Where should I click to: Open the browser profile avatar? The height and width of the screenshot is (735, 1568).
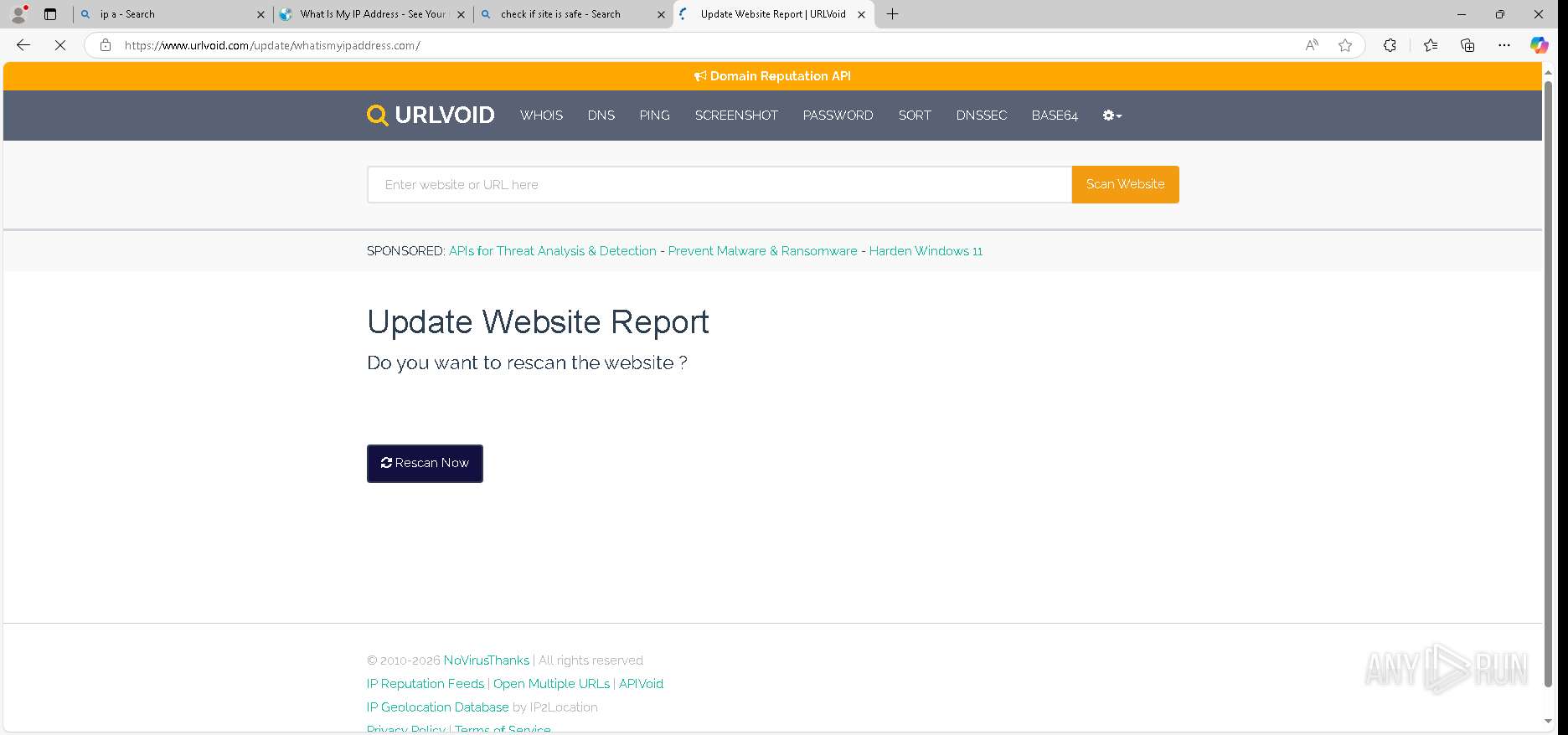(18, 14)
